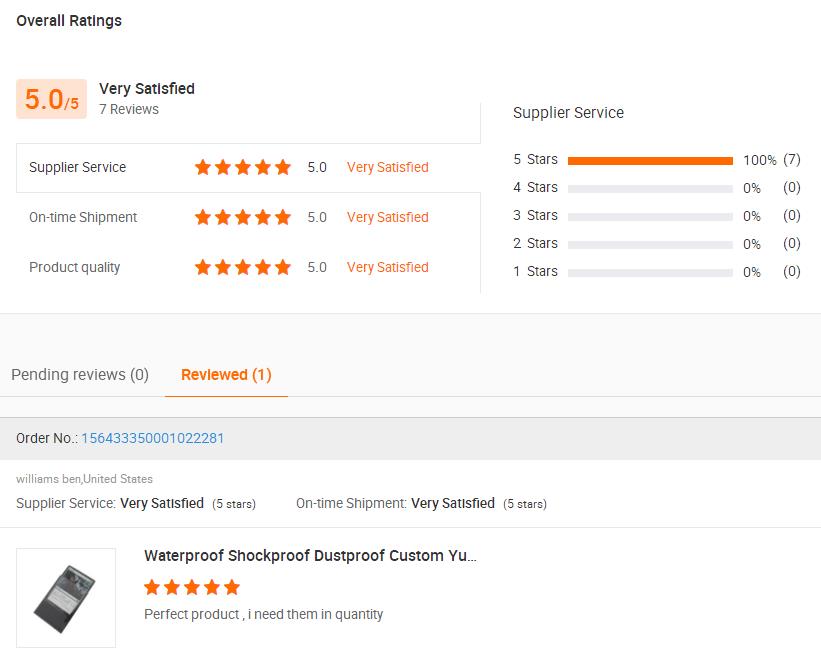
Task: Click the 5.0/5 overall score badge
Action: [x=51, y=100]
